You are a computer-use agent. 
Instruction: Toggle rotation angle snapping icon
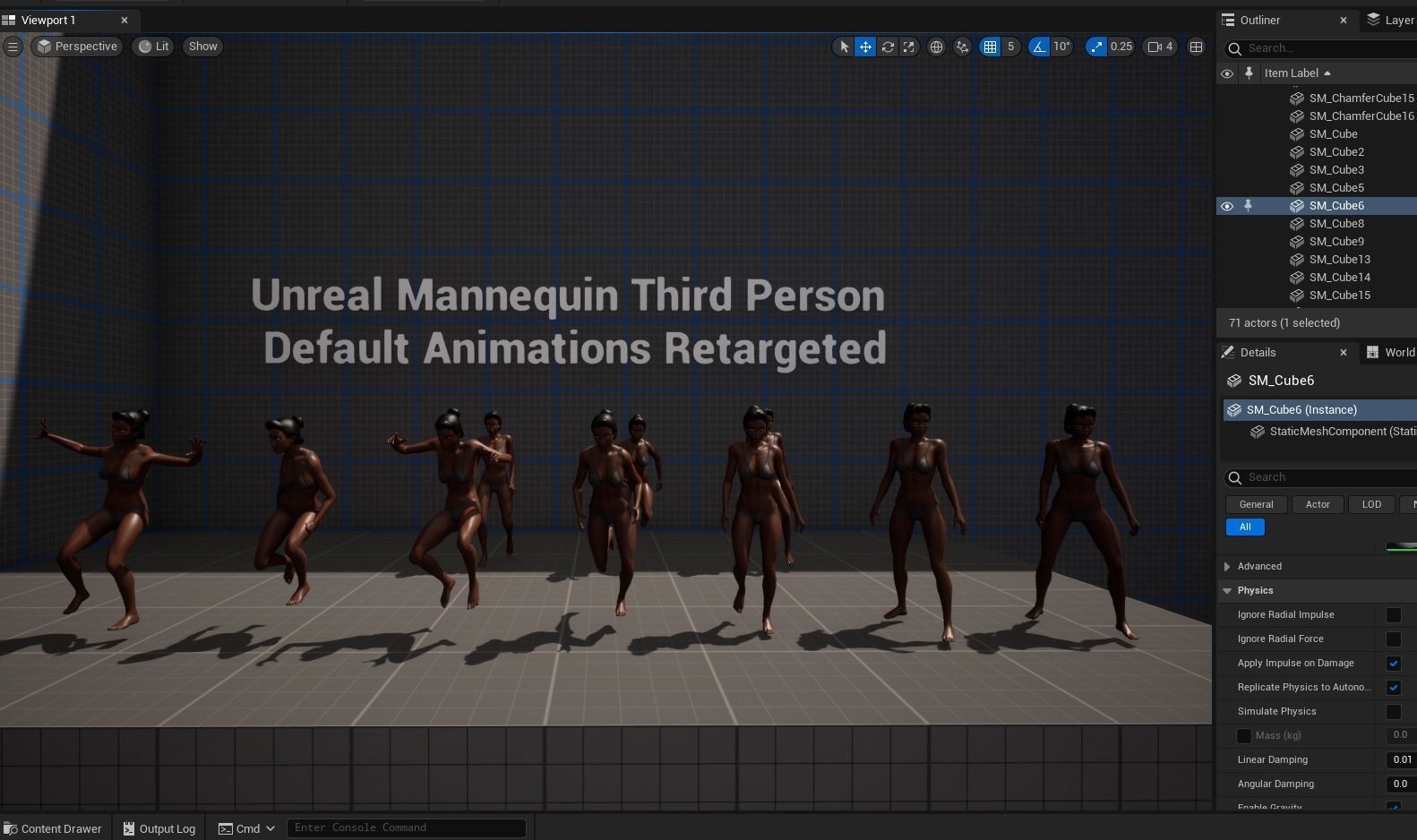click(x=1039, y=47)
